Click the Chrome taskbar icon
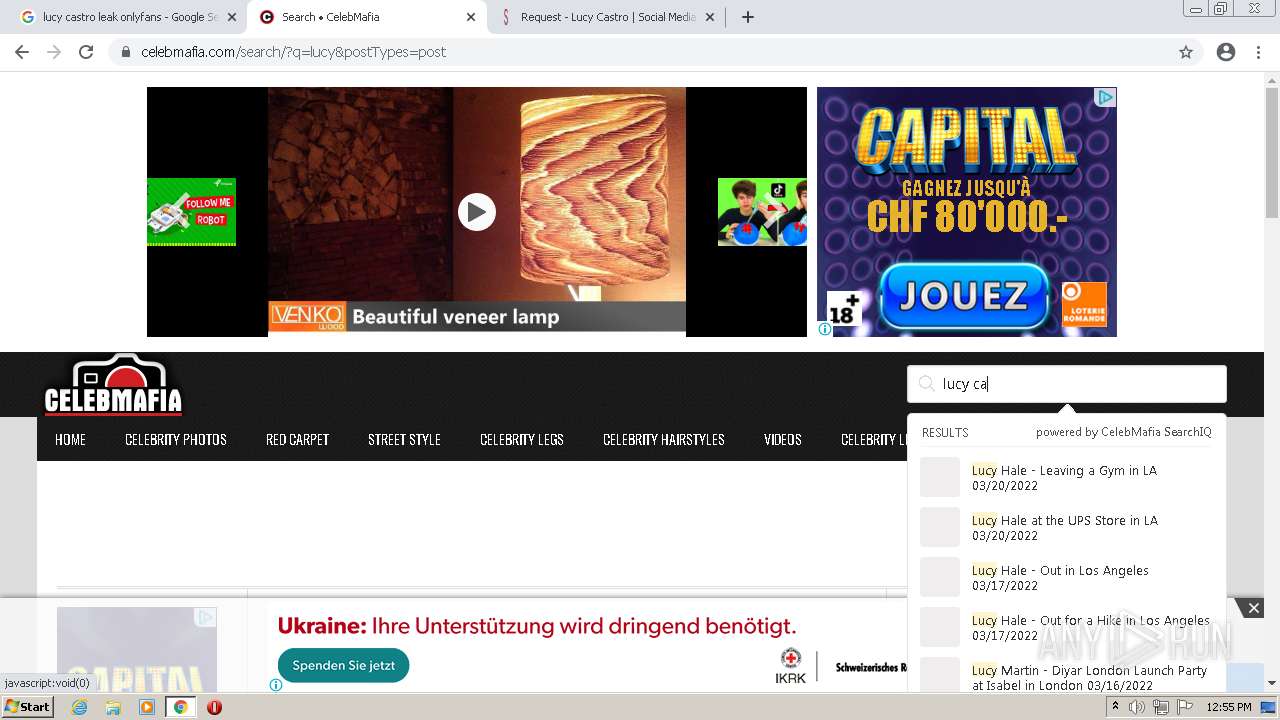 (180, 707)
